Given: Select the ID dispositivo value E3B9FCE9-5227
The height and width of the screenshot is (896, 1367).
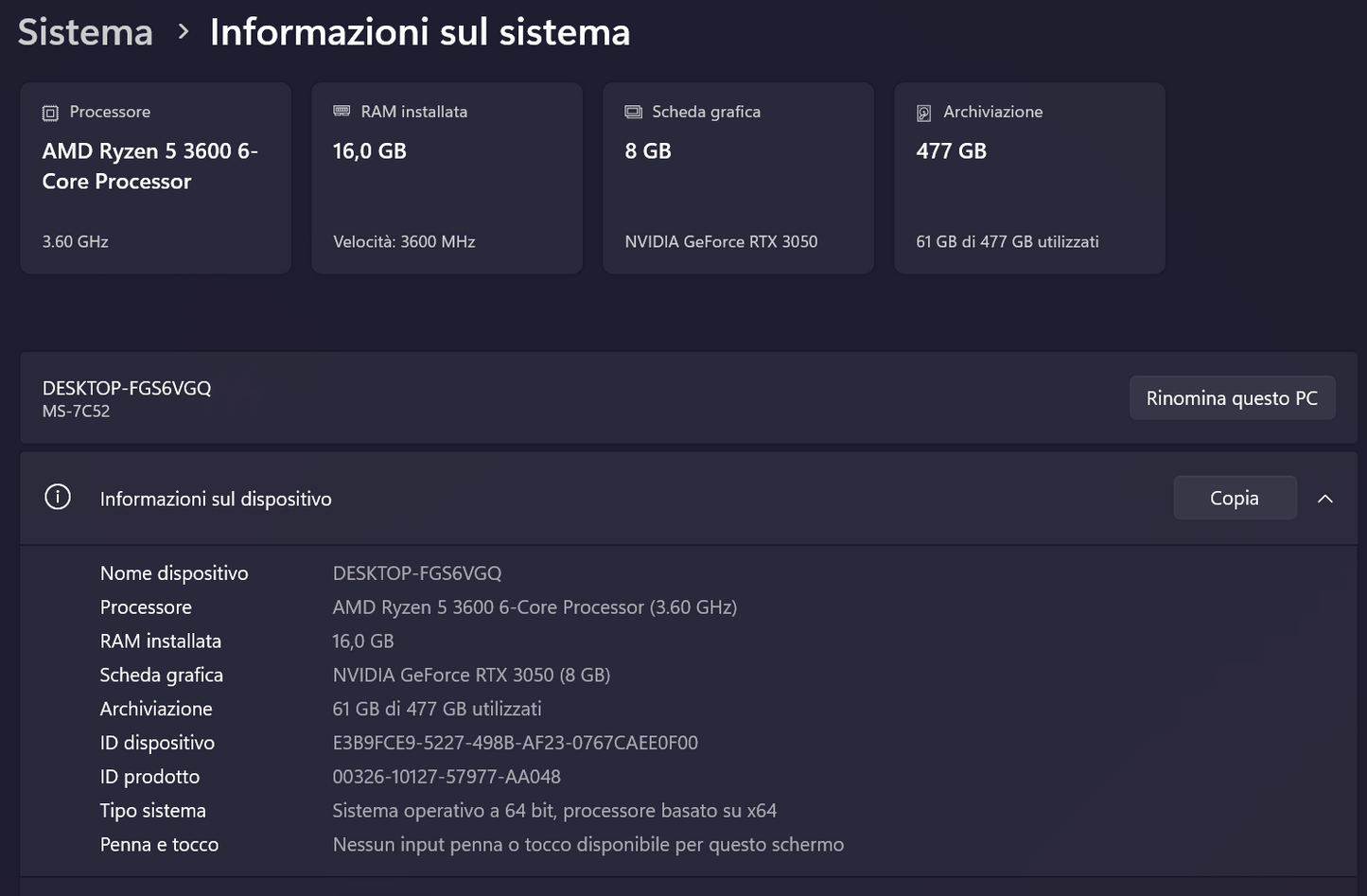Looking at the screenshot, I should (x=516, y=743).
